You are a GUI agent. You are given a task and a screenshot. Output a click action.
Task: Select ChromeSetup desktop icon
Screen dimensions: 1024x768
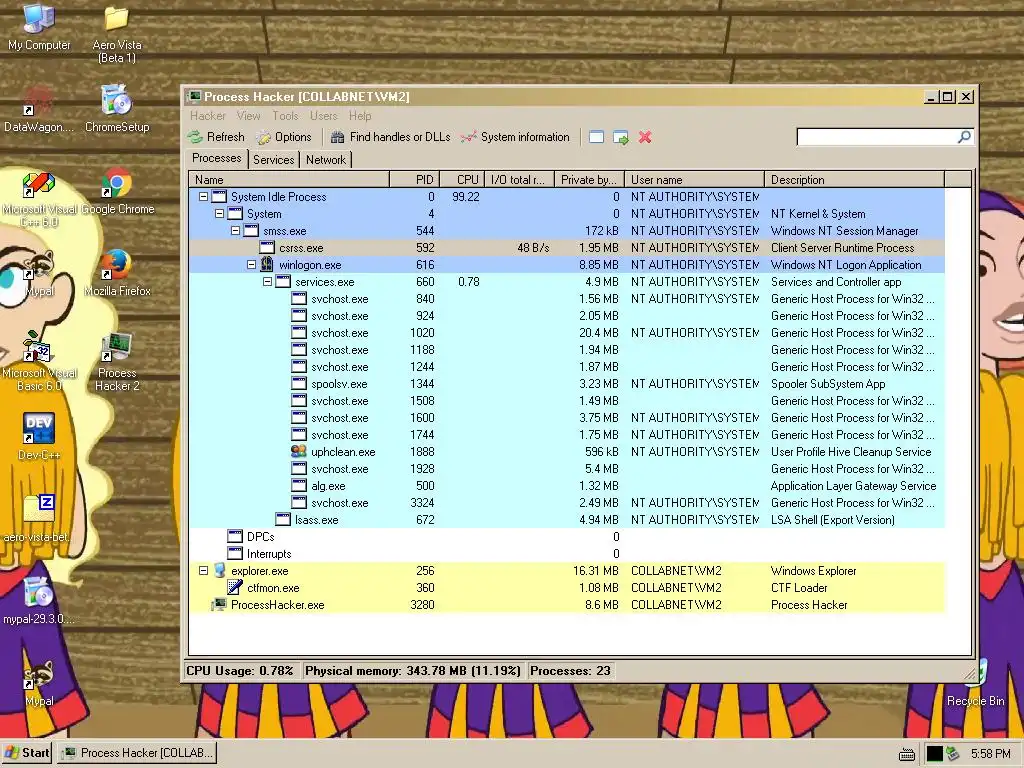click(117, 108)
